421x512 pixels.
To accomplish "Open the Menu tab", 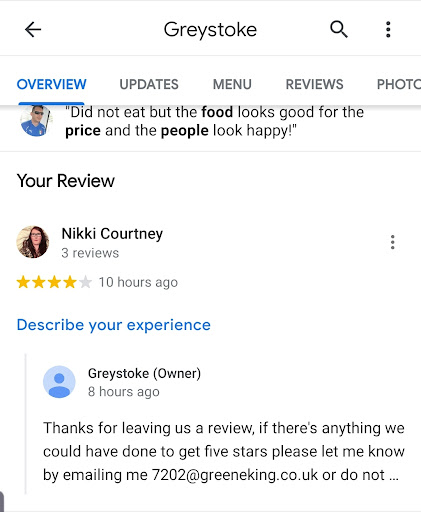I will (x=232, y=84).
